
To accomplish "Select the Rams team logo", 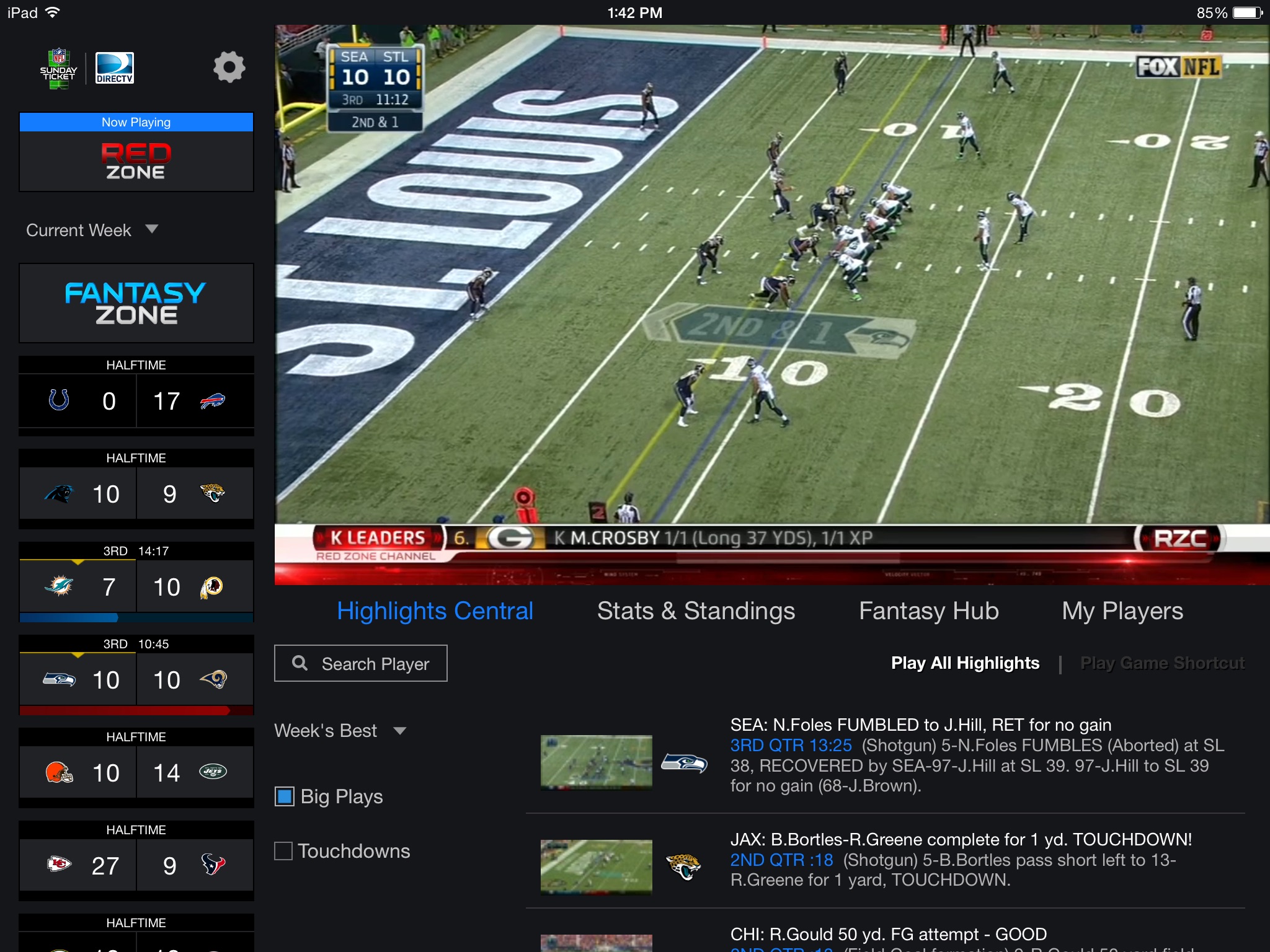I will point(213,680).
